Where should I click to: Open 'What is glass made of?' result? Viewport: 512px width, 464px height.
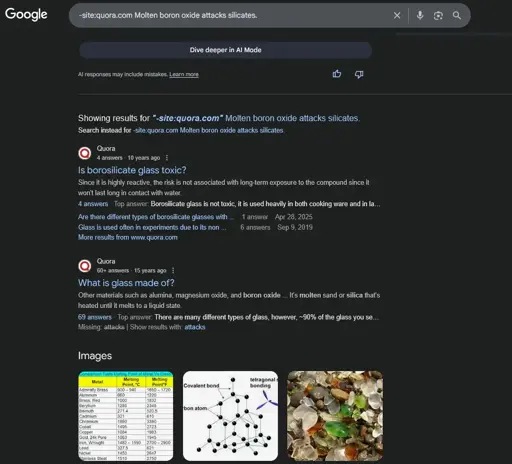[x=126, y=283]
